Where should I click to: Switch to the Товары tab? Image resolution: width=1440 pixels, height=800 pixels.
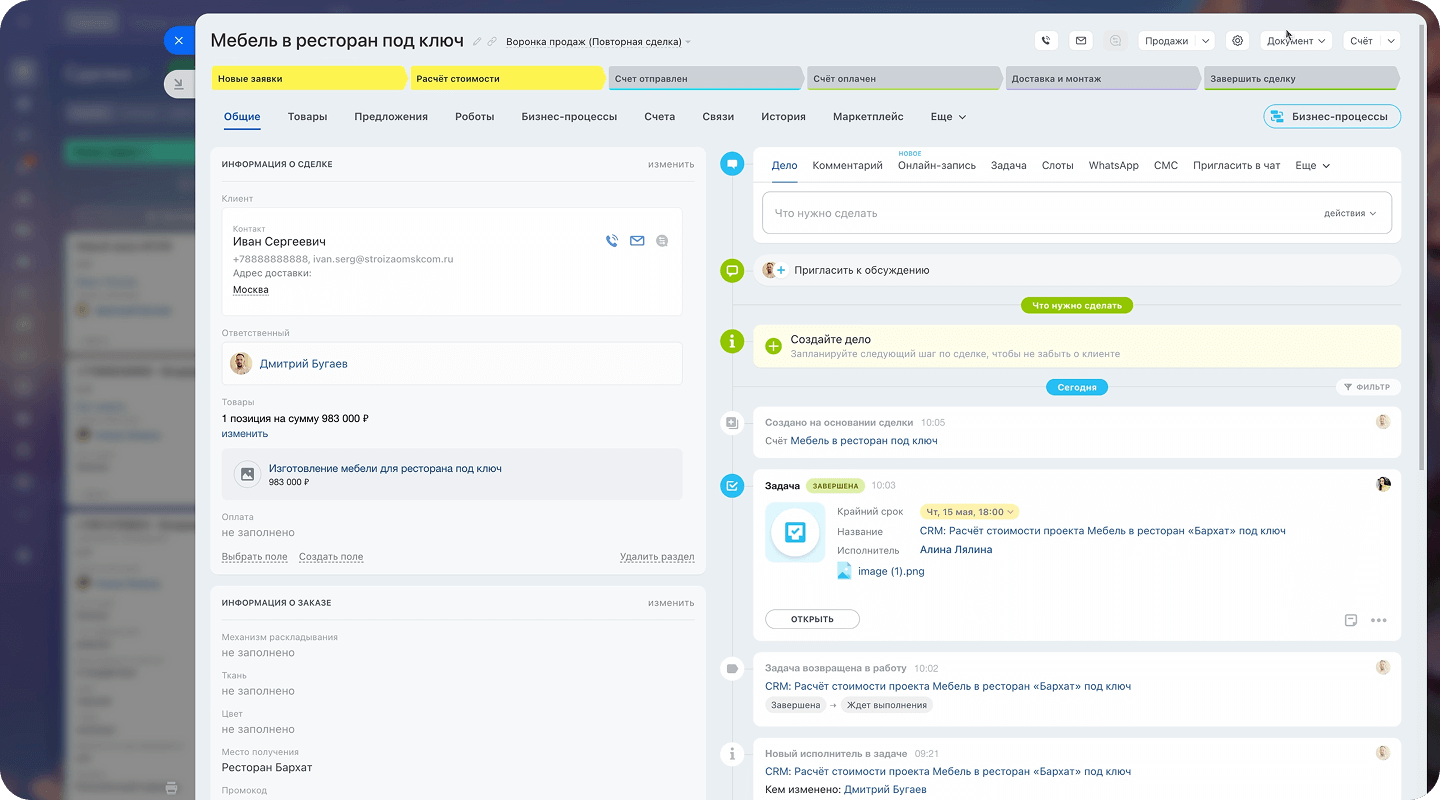(307, 116)
